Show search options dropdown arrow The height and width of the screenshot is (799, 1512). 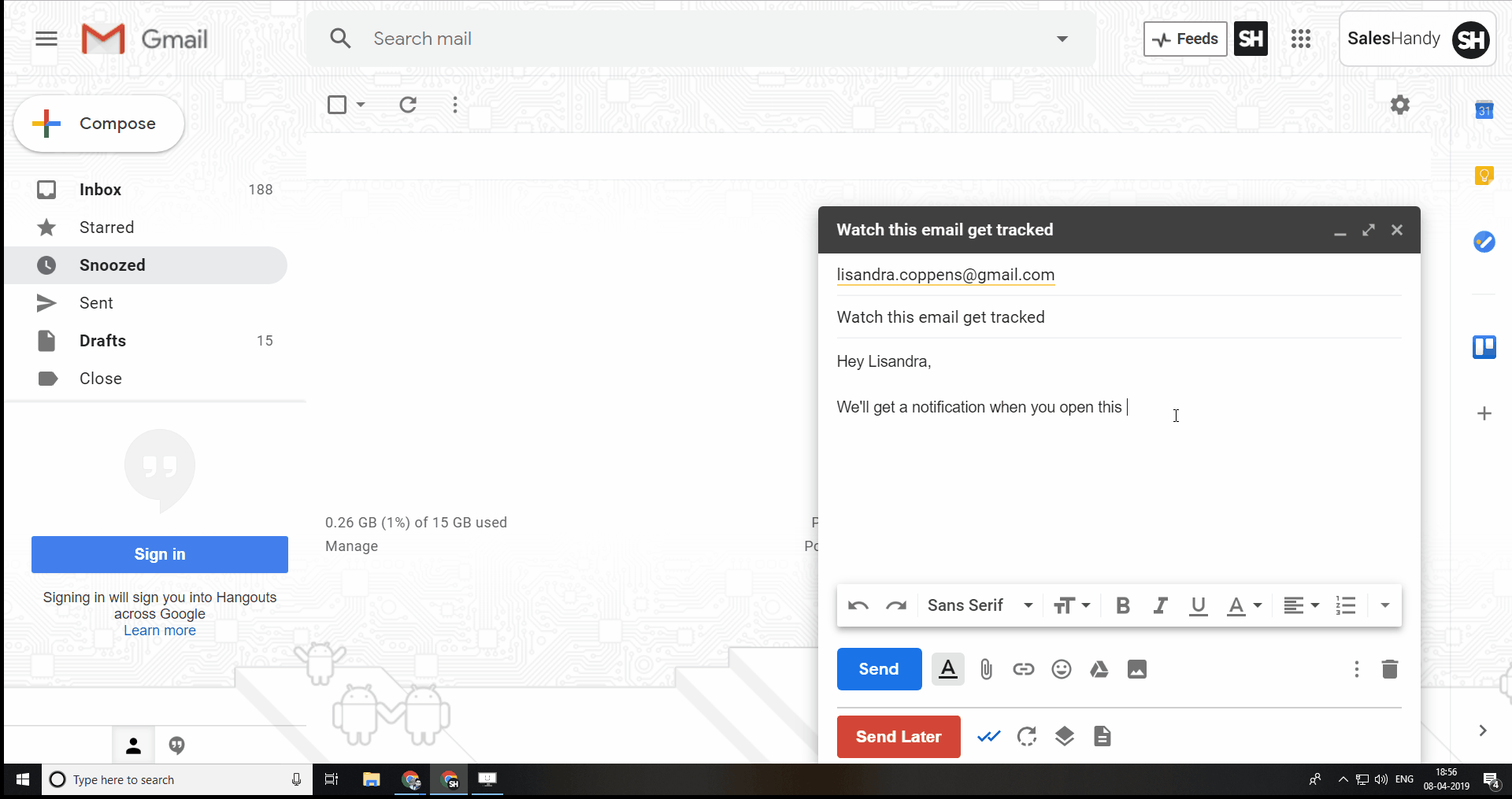pos(1062,39)
